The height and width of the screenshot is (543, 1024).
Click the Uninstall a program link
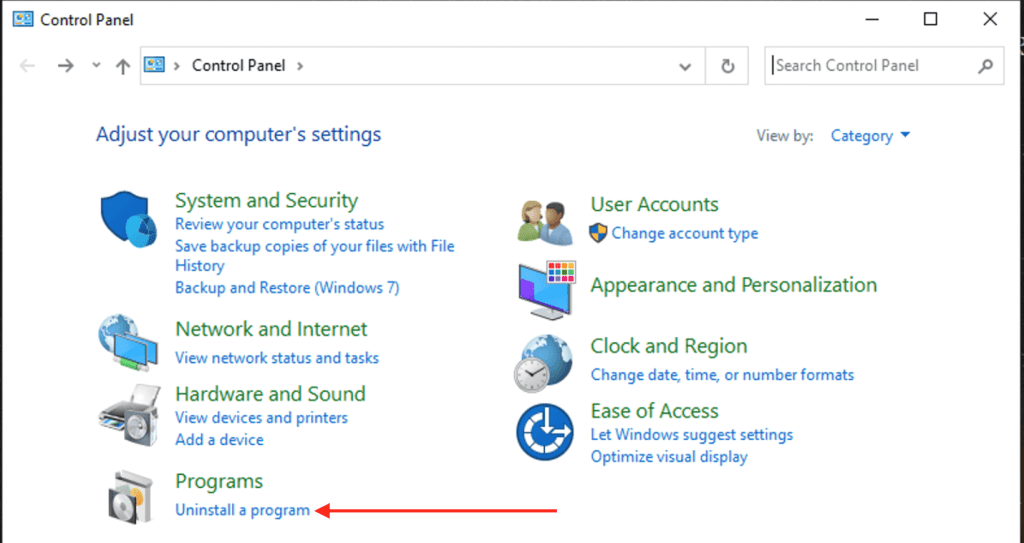tap(242, 510)
